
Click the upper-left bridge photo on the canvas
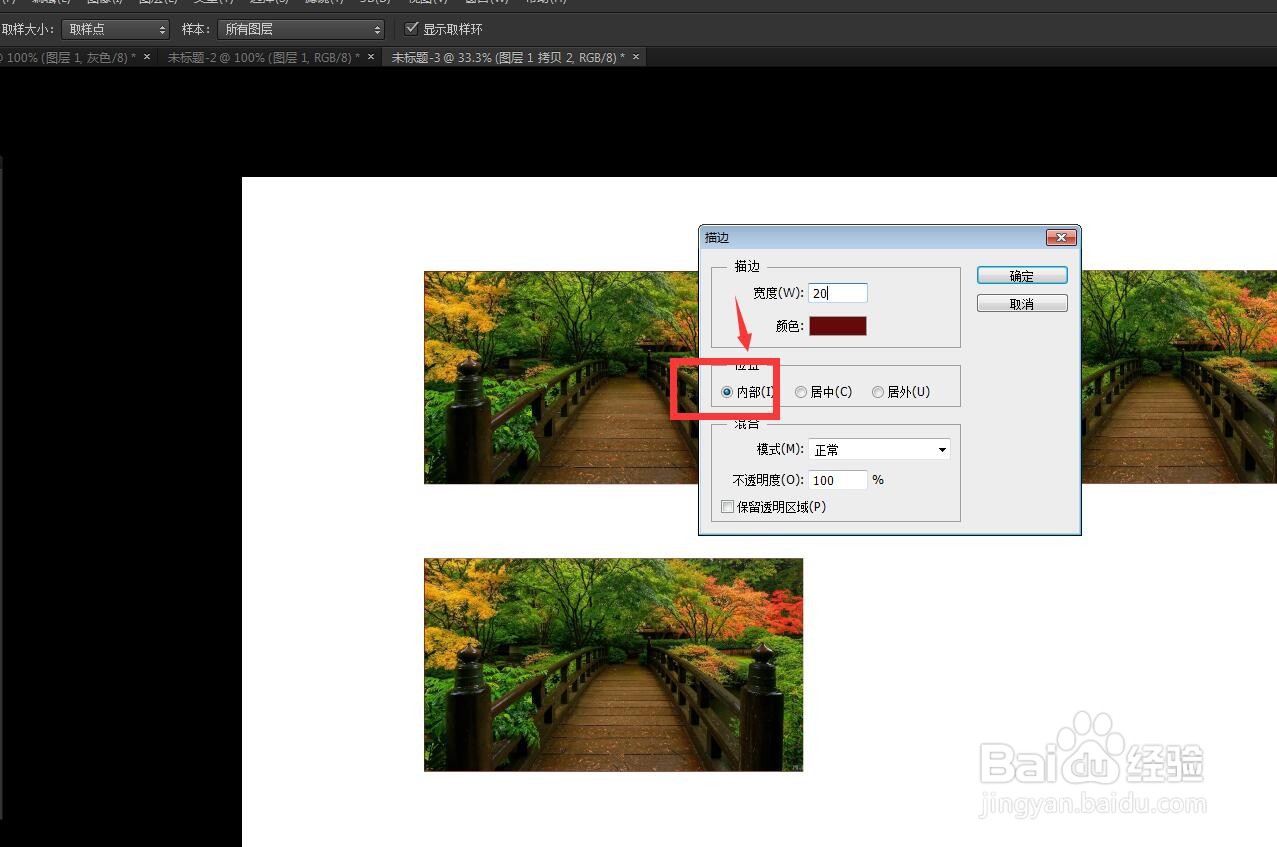click(561, 377)
